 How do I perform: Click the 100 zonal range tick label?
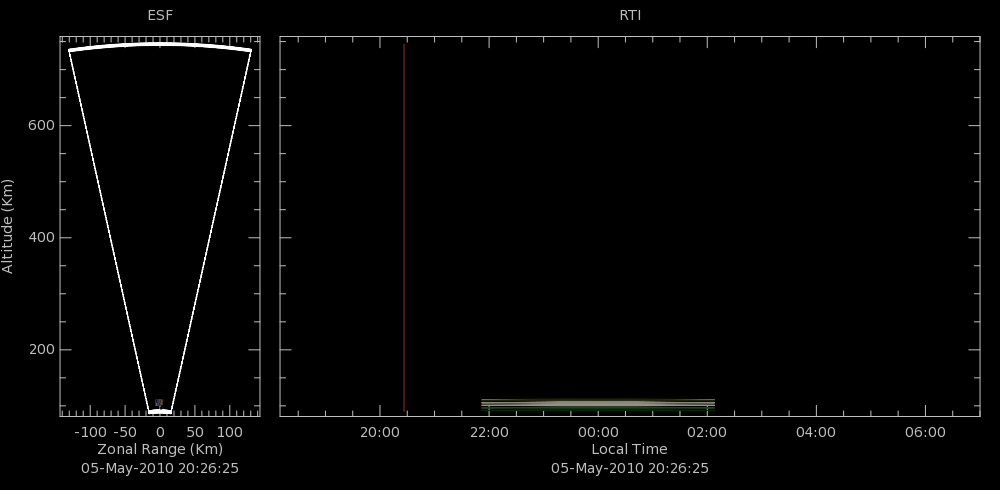(230, 433)
